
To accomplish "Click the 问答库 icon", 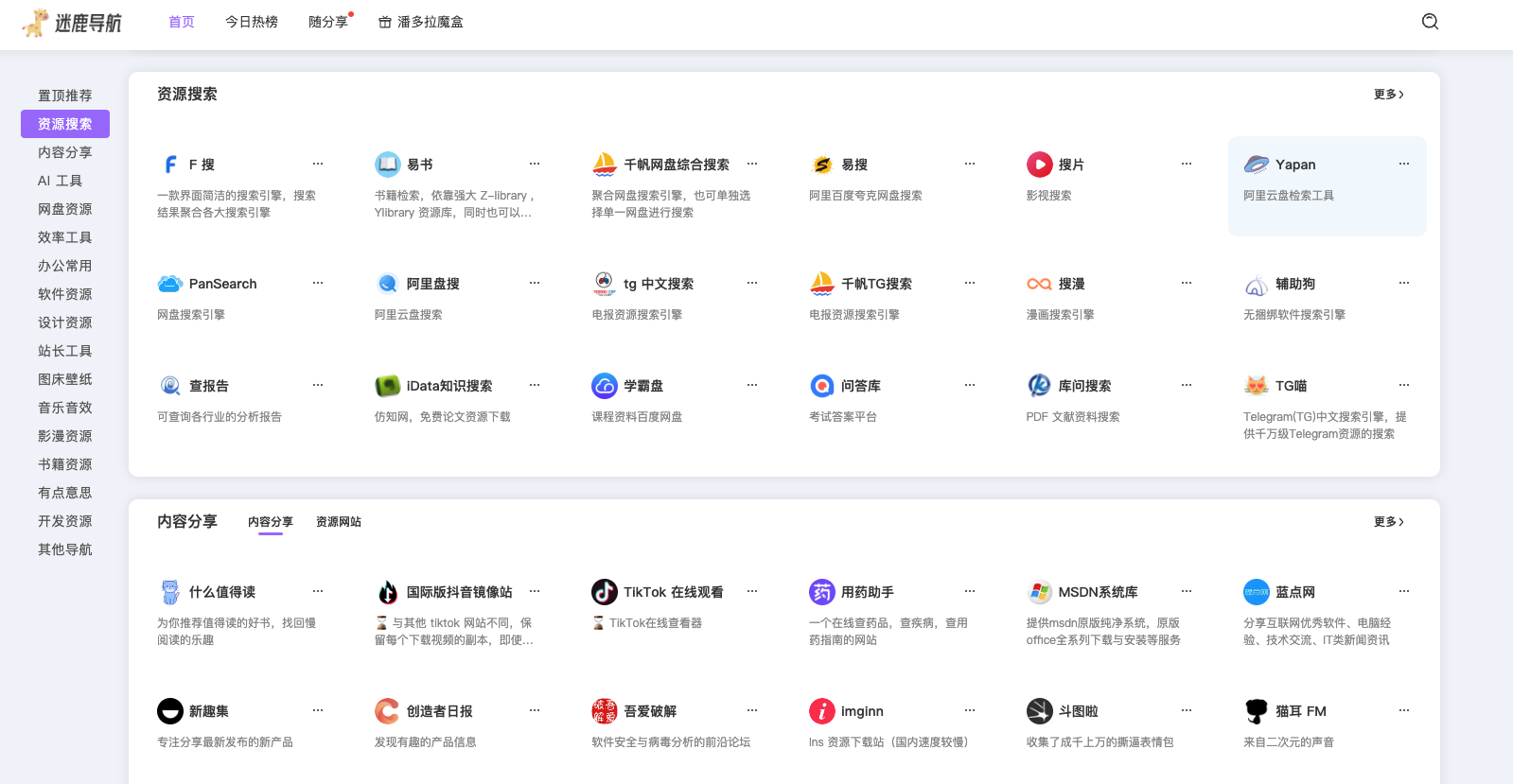I will click(x=822, y=386).
